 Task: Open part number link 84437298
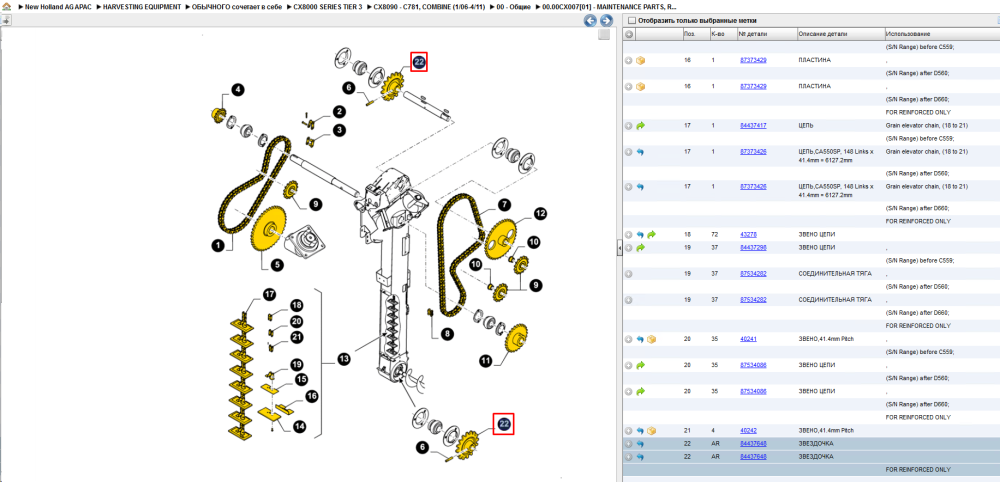[x=753, y=247]
